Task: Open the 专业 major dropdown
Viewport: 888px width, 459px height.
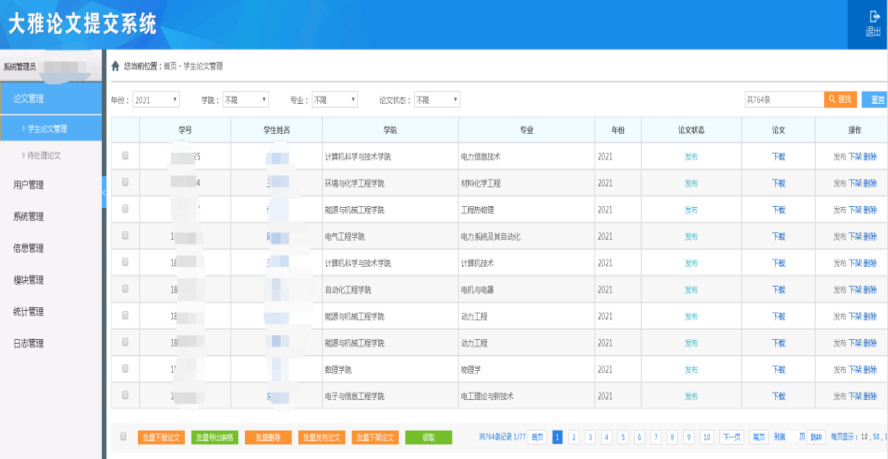Action: coord(334,100)
